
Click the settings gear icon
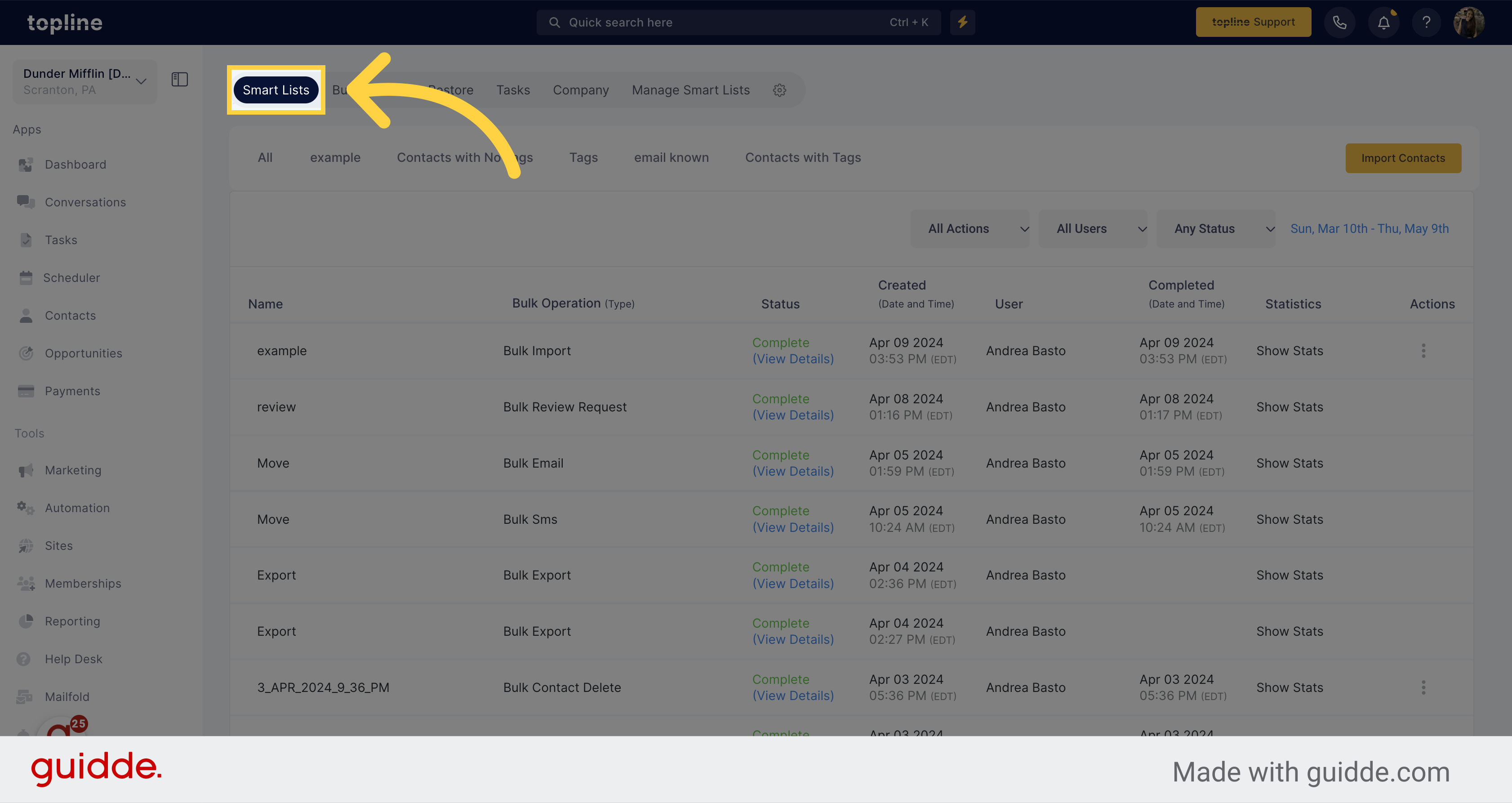point(780,90)
